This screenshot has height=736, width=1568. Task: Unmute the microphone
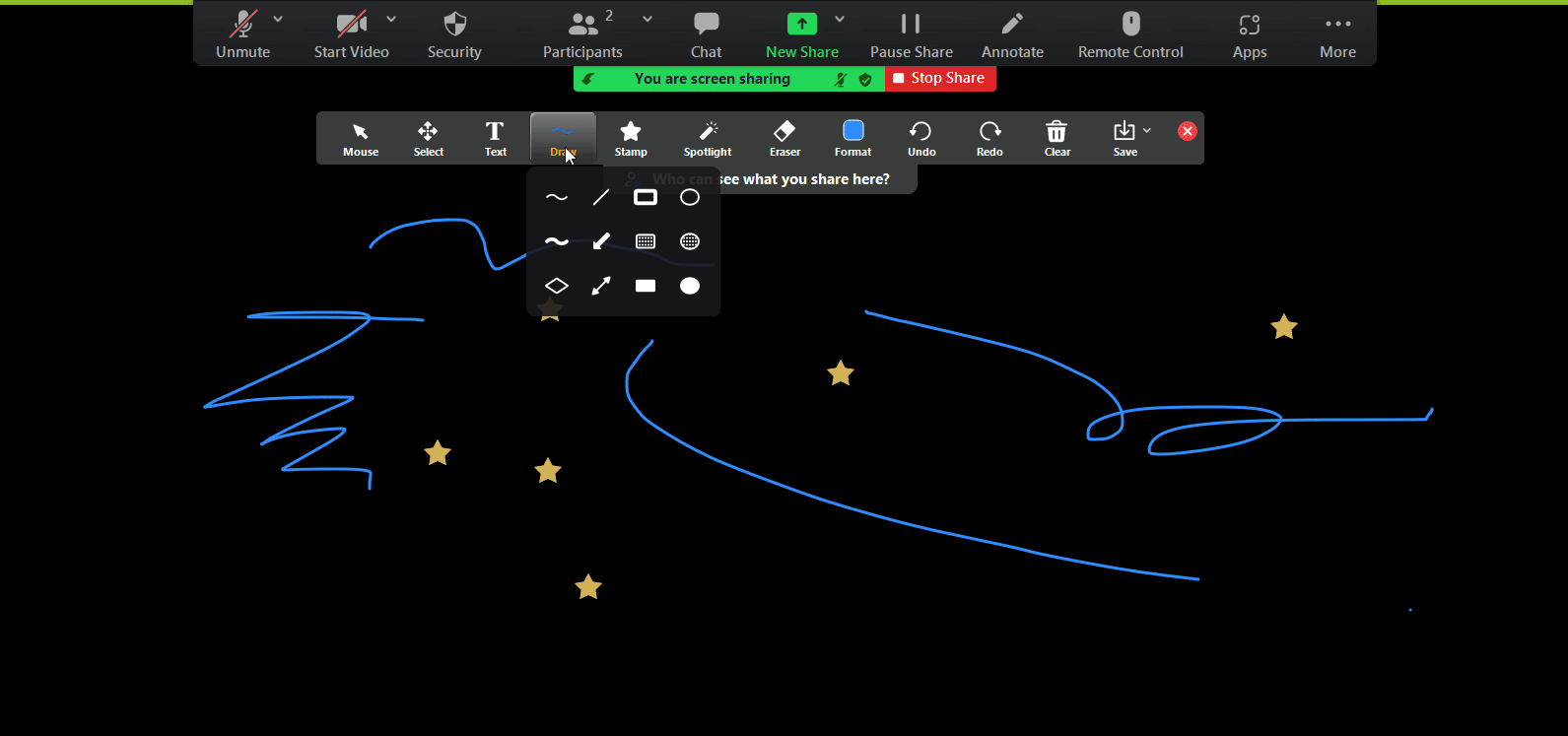pyautogui.click(x=242, y=34)
